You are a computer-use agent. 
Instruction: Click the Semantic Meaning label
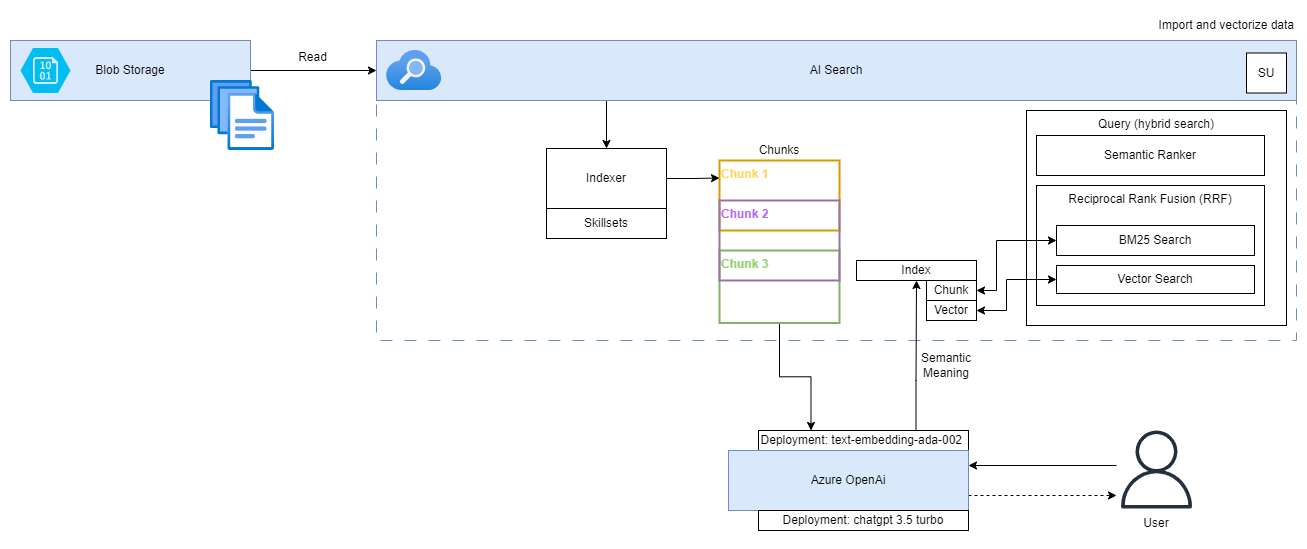[x=946, y=365]
